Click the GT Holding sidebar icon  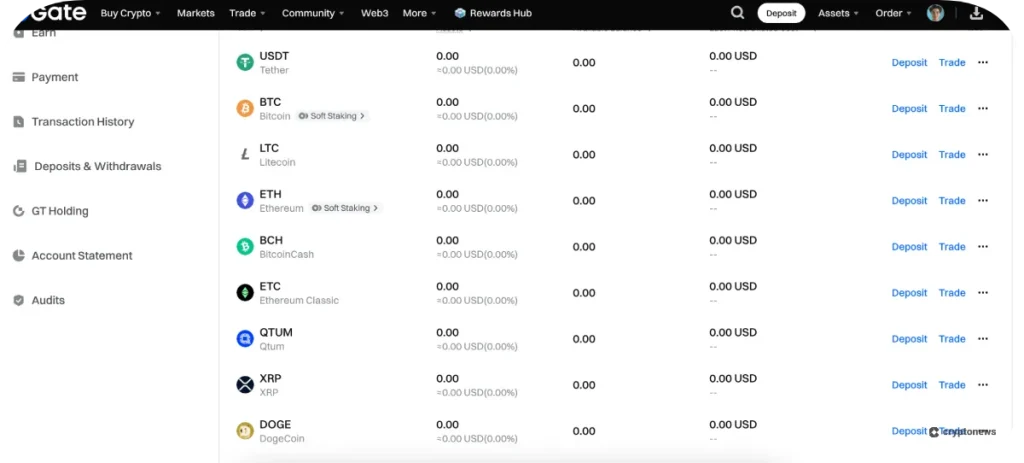[19, 211]
